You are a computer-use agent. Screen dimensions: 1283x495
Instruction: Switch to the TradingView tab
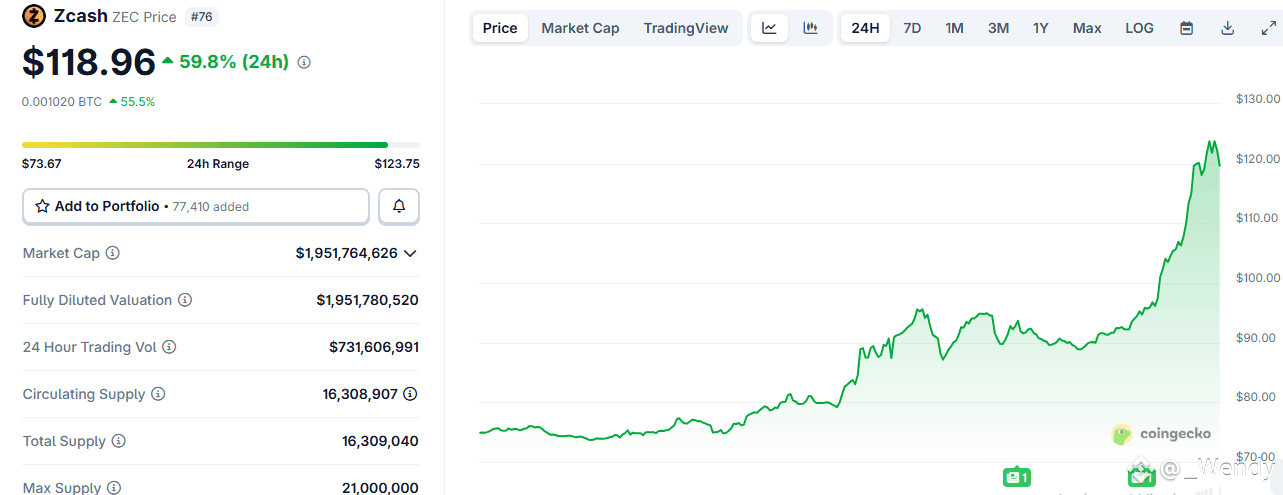[x=686, y=28]
